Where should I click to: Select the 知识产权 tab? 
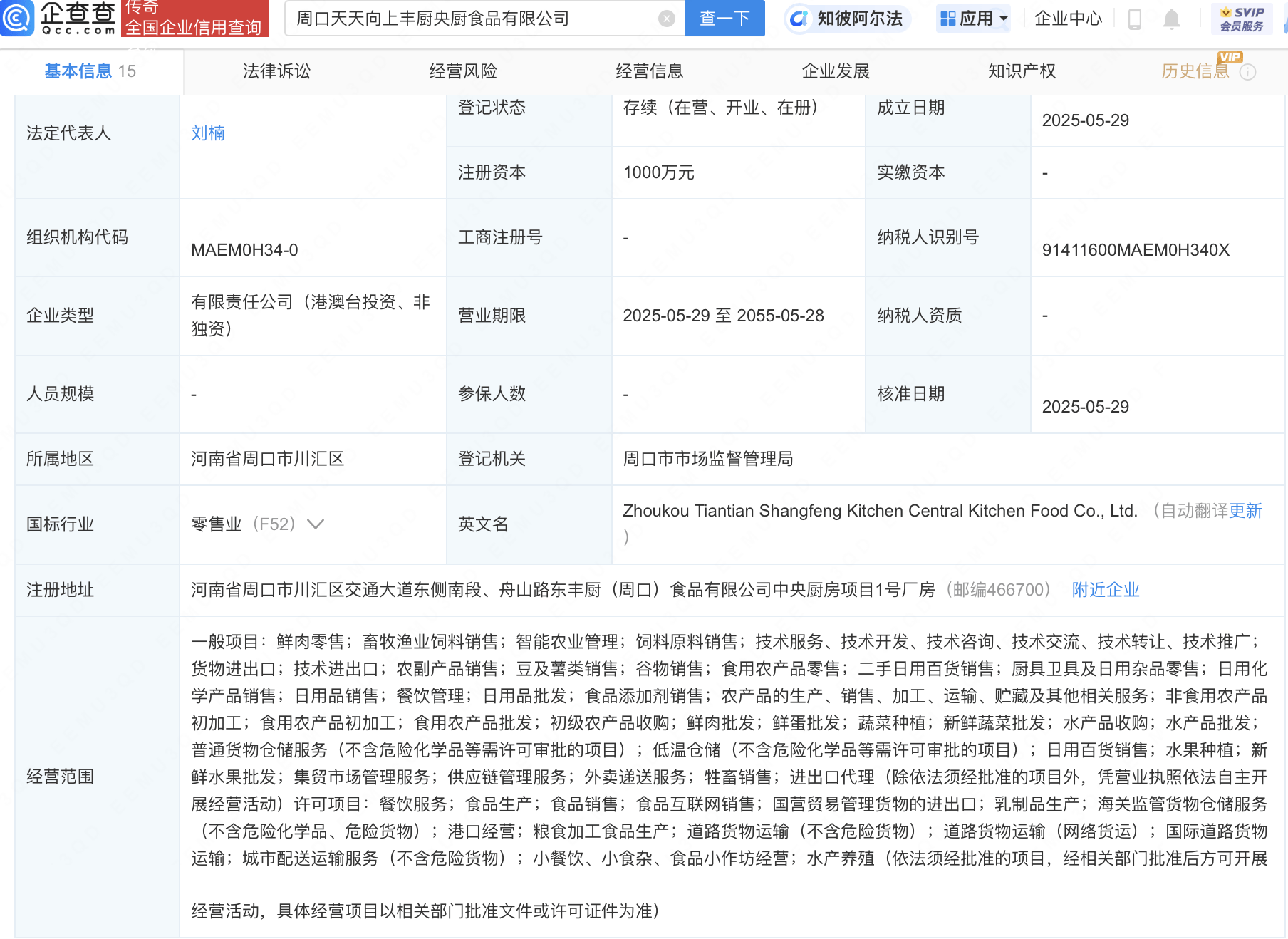coord(1022,71)
